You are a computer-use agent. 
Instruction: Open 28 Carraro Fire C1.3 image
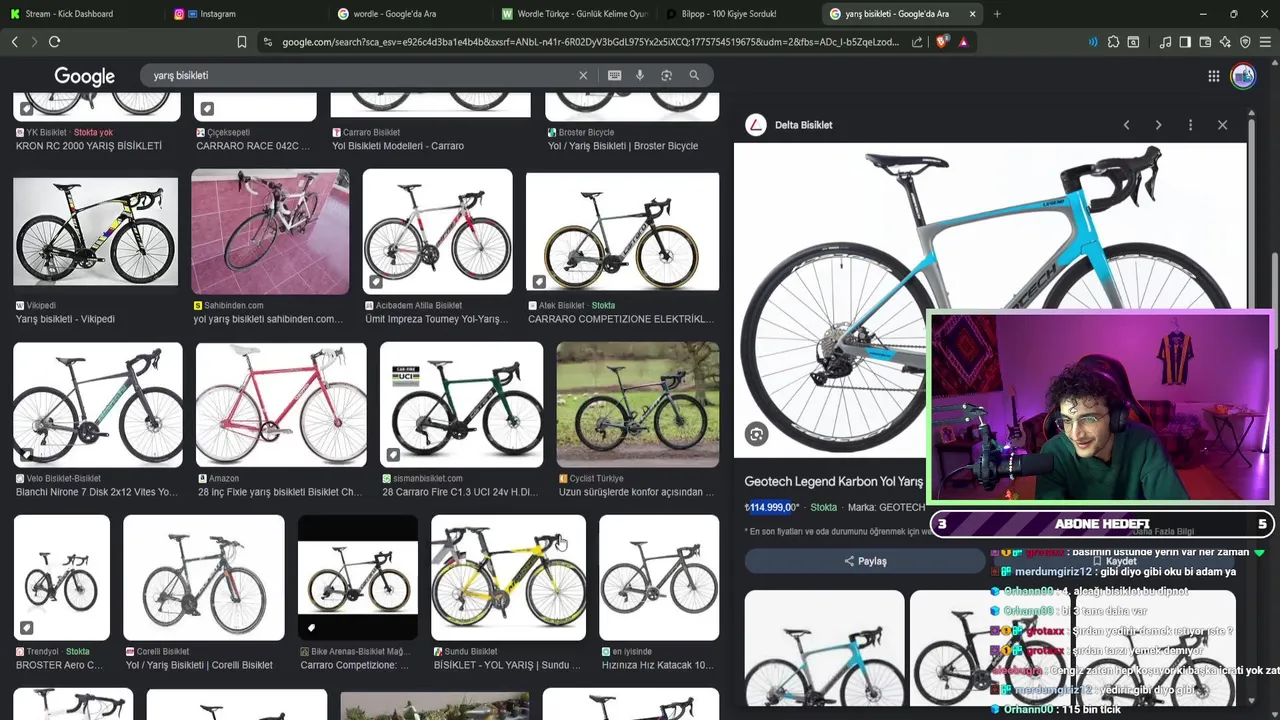(x=461, y=404)
